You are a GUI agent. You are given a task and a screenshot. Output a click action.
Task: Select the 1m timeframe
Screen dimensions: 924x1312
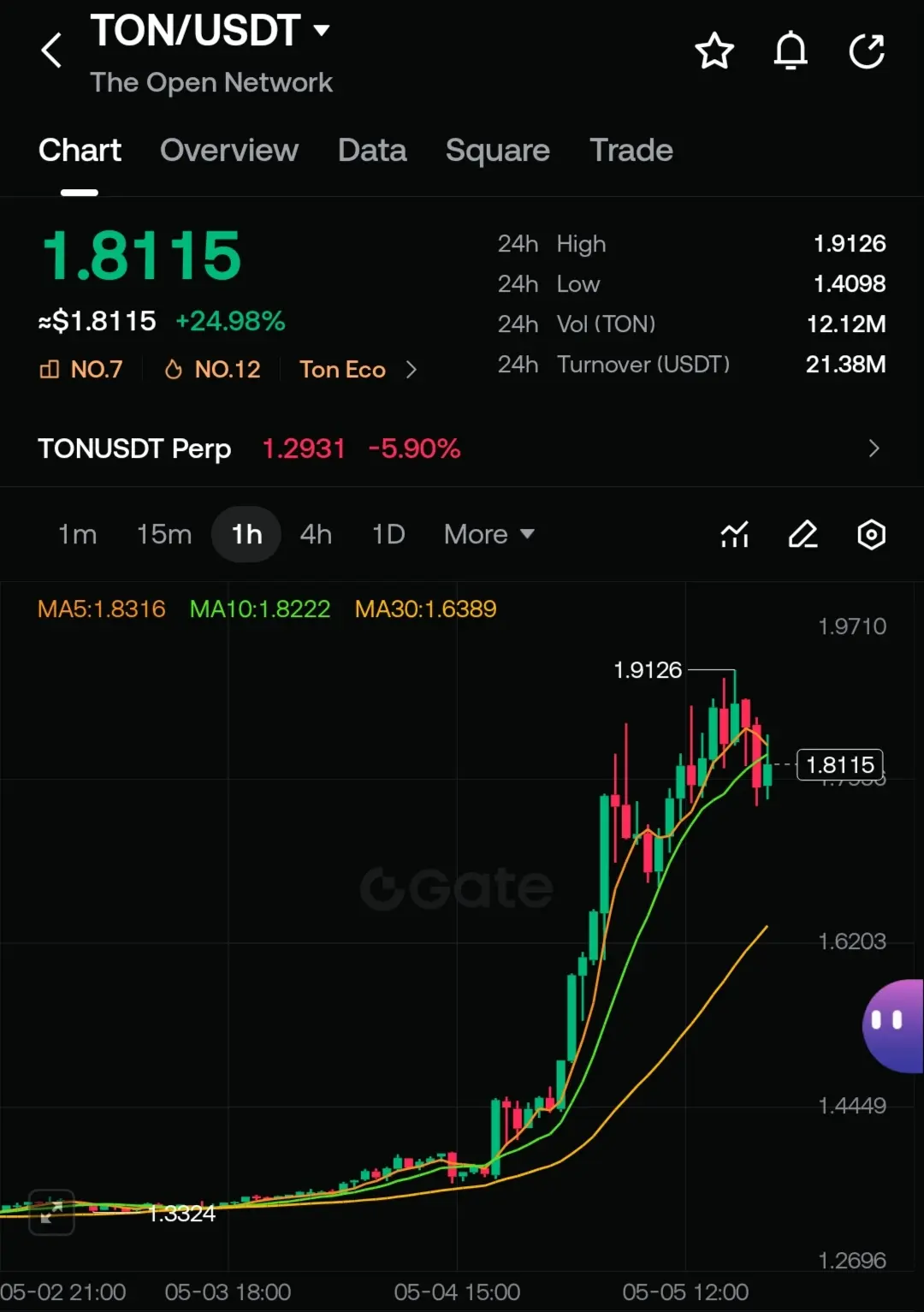coord(77,535)
